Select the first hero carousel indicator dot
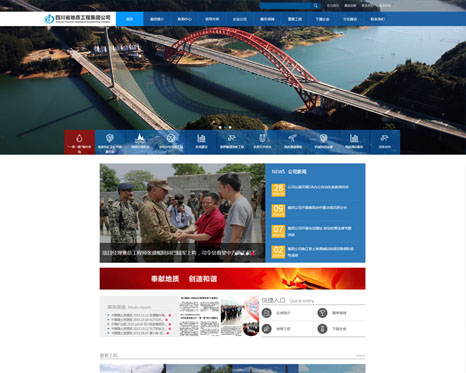This screenshot has width=466, height=373. (220, 127)
